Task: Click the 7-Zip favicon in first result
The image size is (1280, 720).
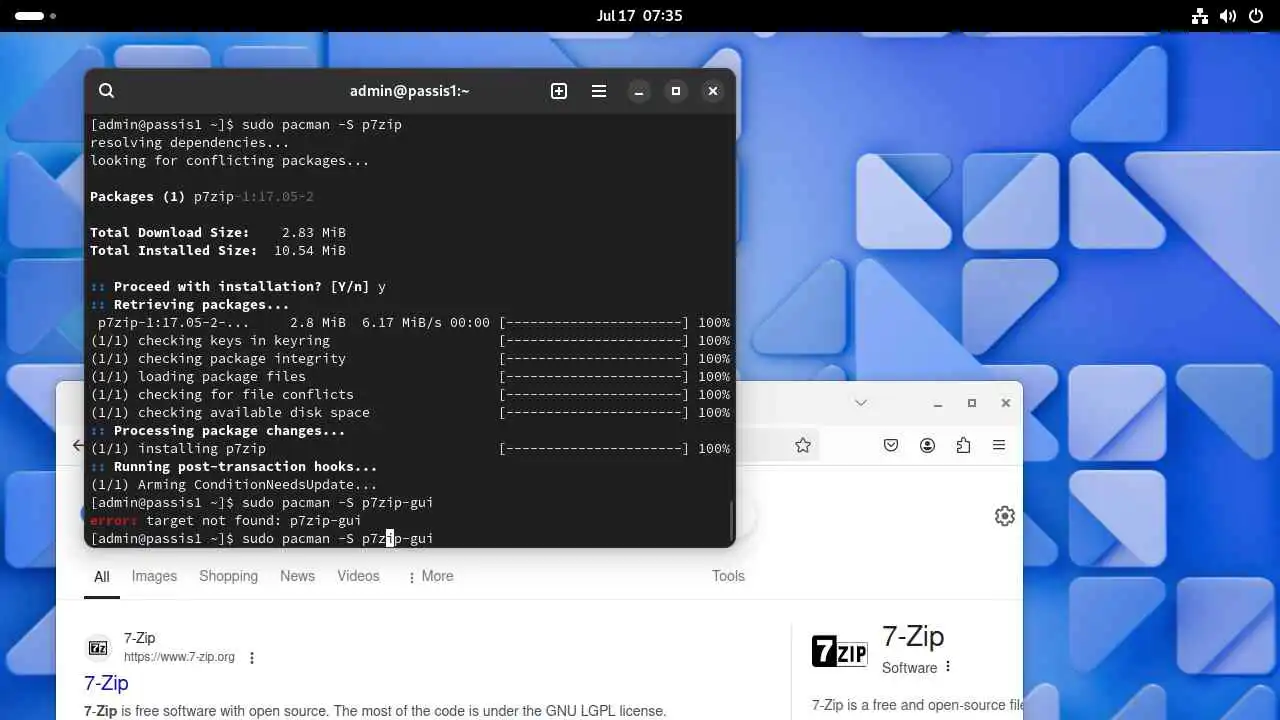Action: pos(98,648)
